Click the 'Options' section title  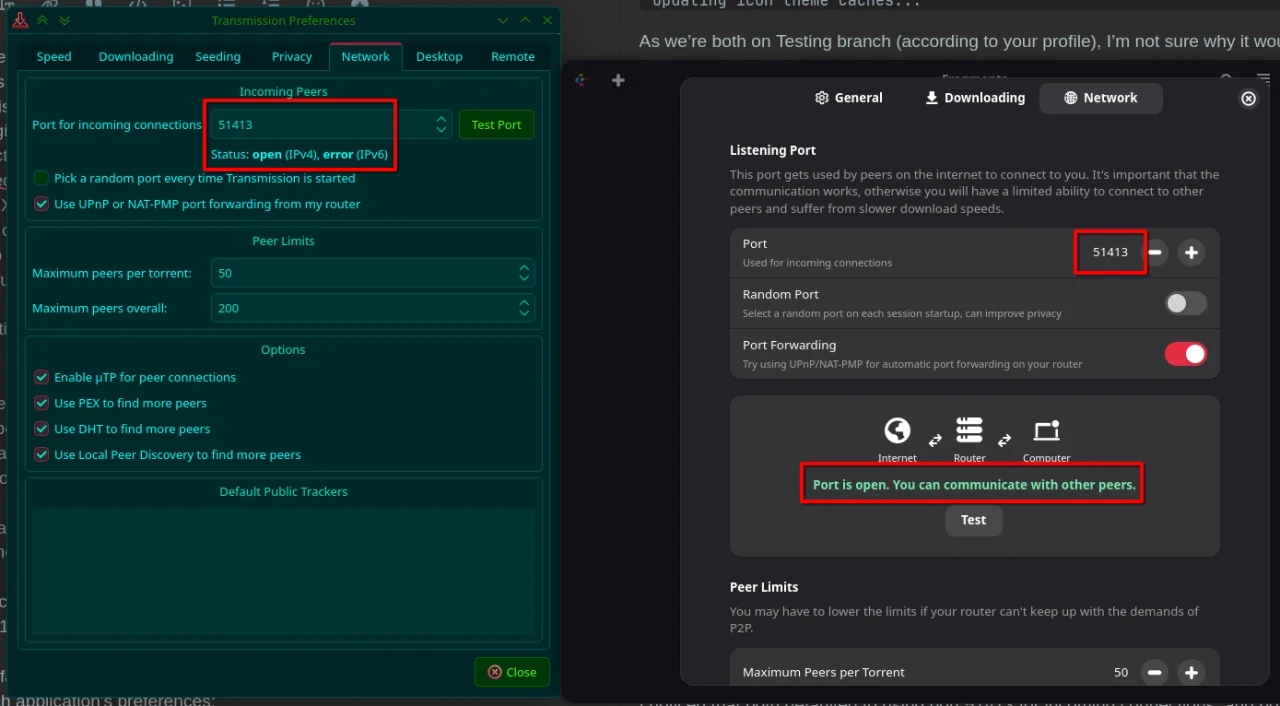[x=283, y=350]
